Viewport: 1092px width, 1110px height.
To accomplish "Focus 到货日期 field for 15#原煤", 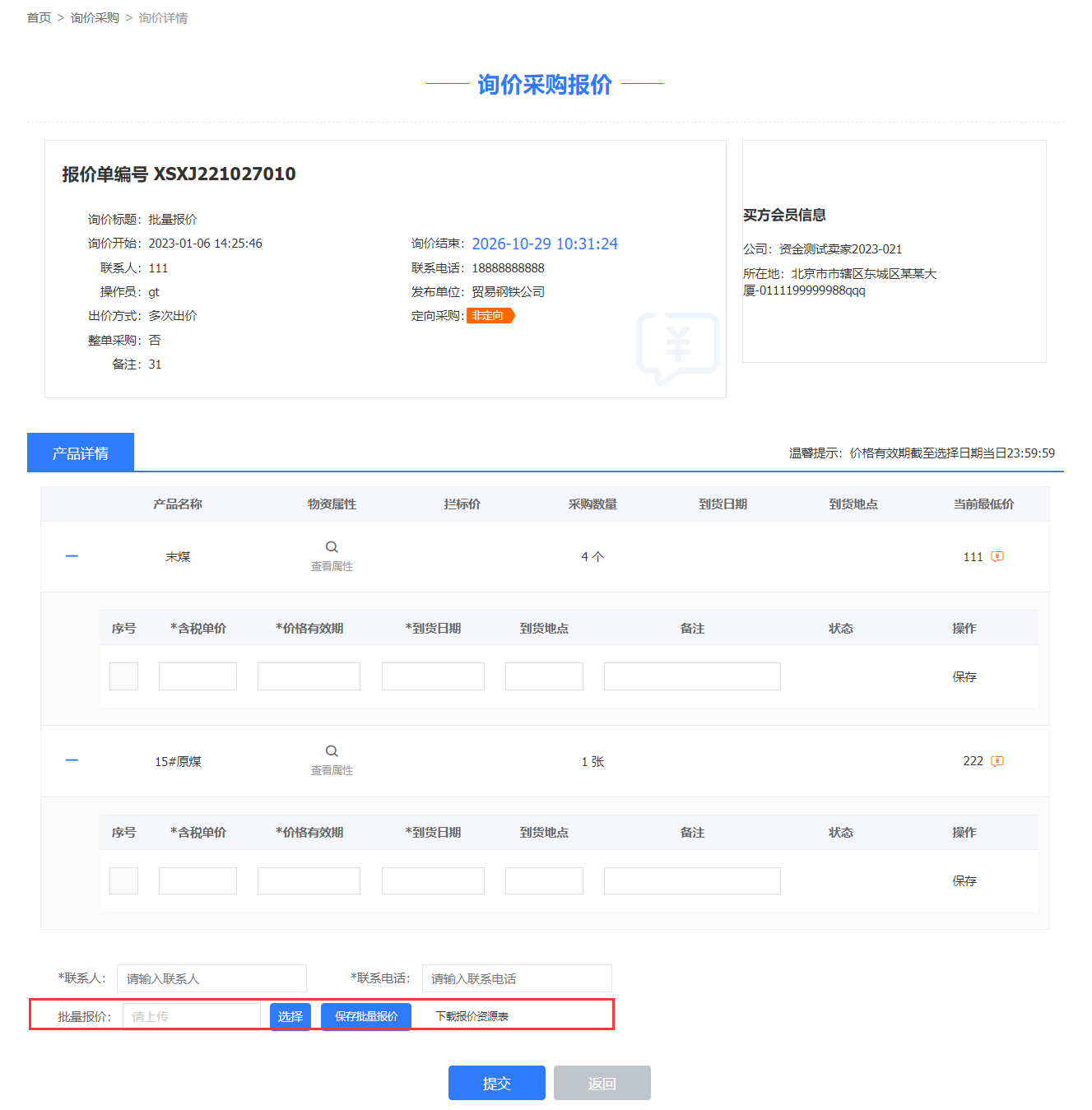I will (433, 880).
